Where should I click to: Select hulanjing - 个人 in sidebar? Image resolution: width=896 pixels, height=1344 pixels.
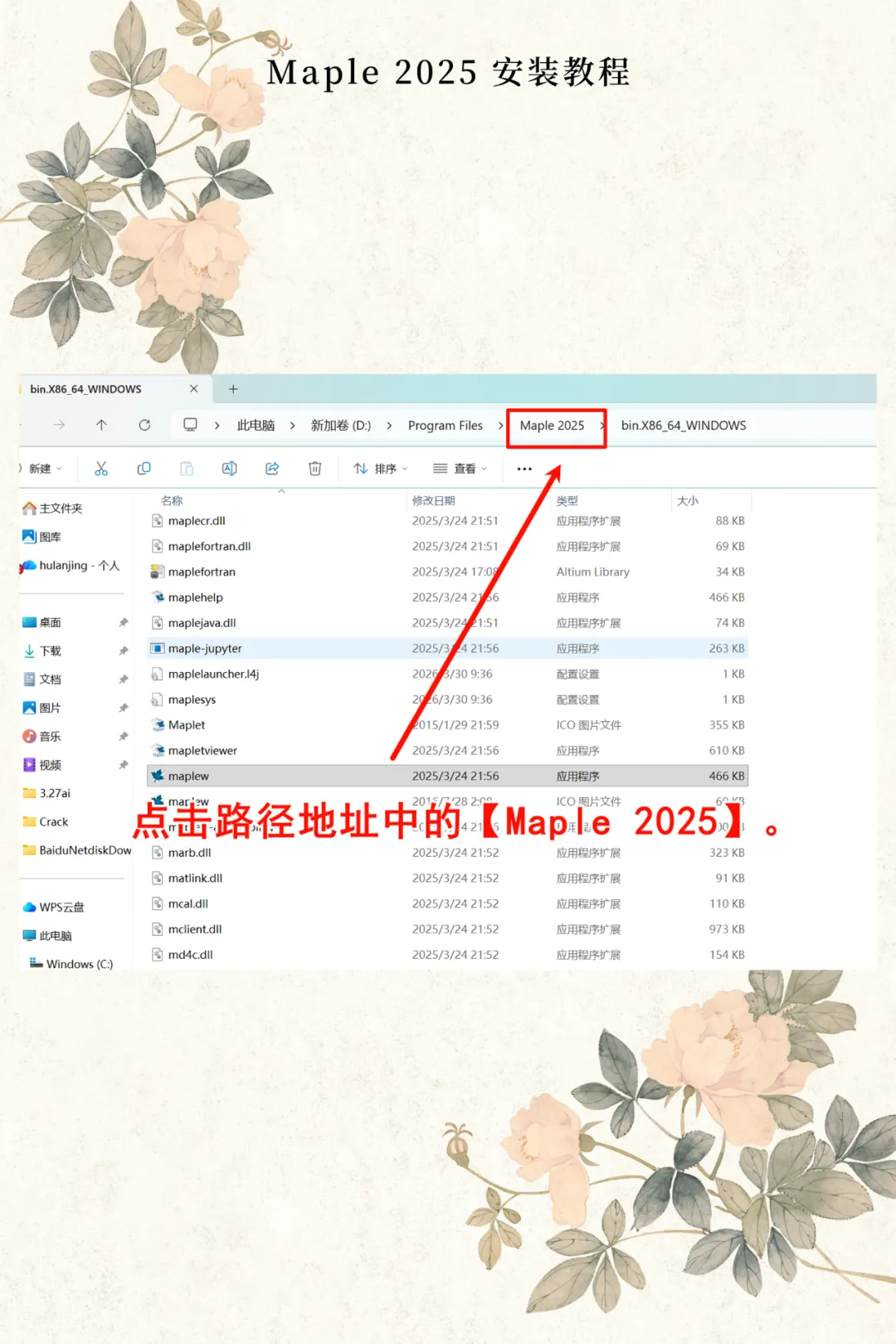pyautogui.click(x=71, y=566)
